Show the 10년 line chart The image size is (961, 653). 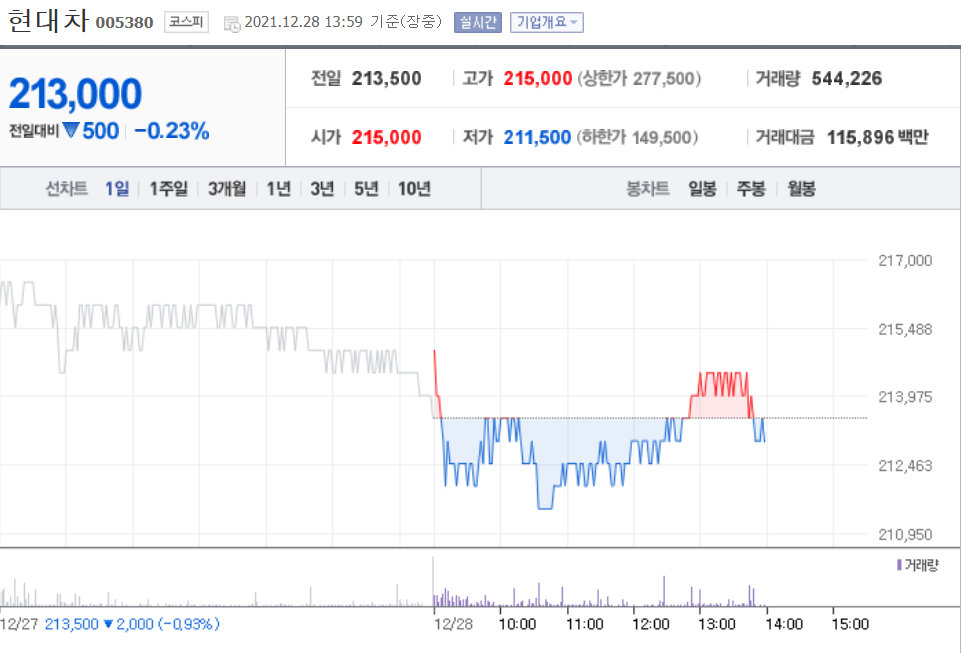pyautogui.click(x=414, y=189)
